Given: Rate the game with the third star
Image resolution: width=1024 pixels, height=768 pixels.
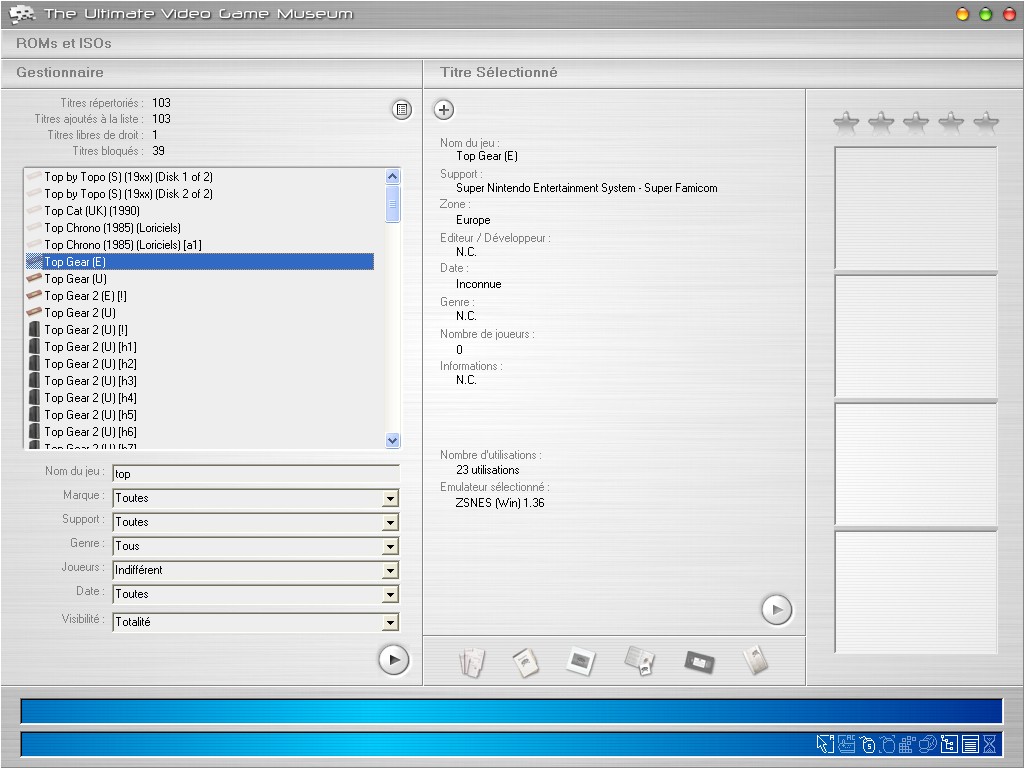Looking at the screenshot, I should 916,122.
